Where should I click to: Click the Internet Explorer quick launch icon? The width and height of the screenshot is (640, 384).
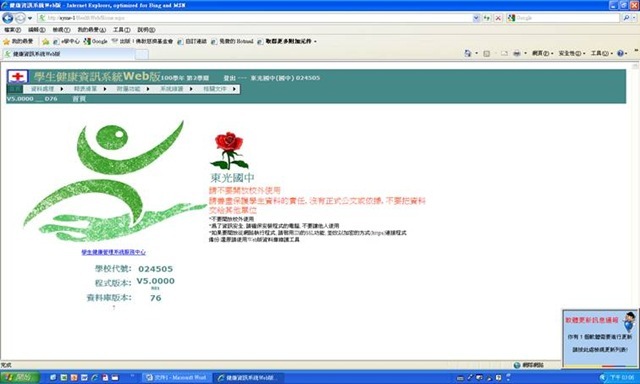(x=94, y=378)
